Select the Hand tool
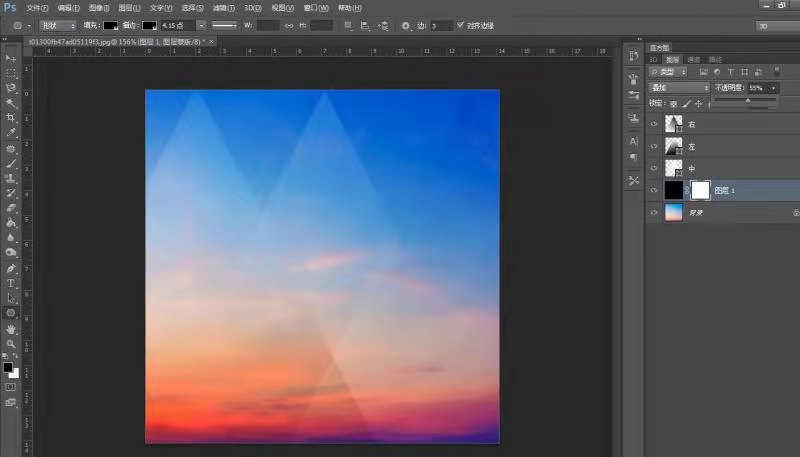Screen dimensions: 800x457 (x=11, y=329)
